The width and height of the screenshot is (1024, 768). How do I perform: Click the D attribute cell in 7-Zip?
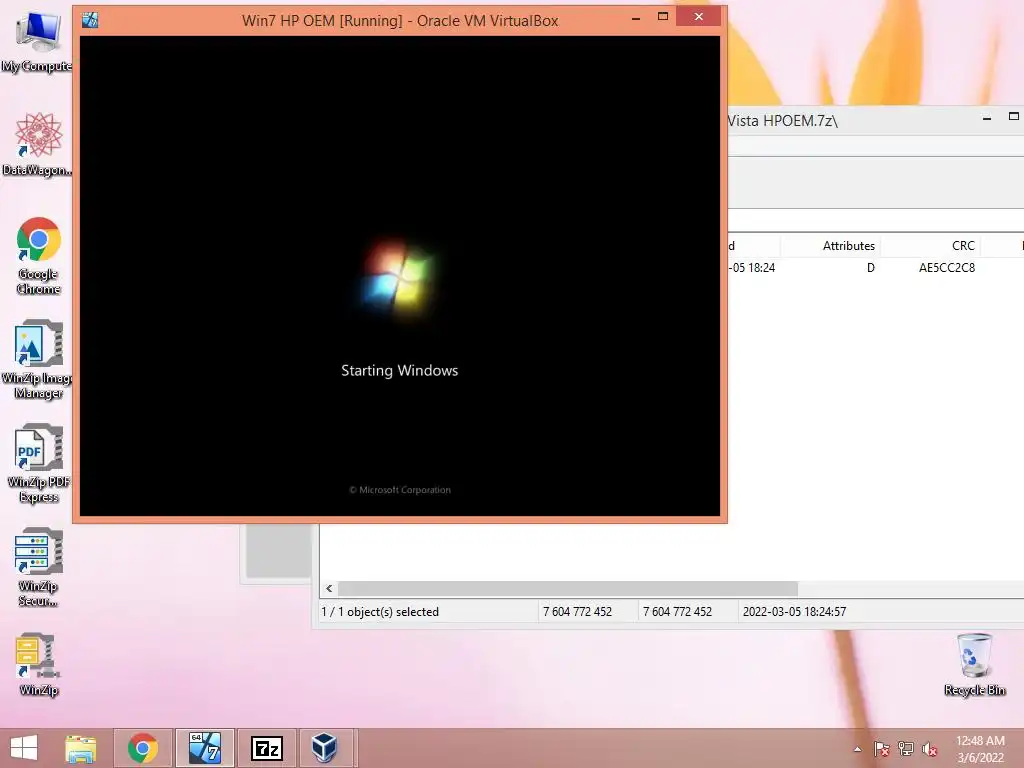click(871, 268)
